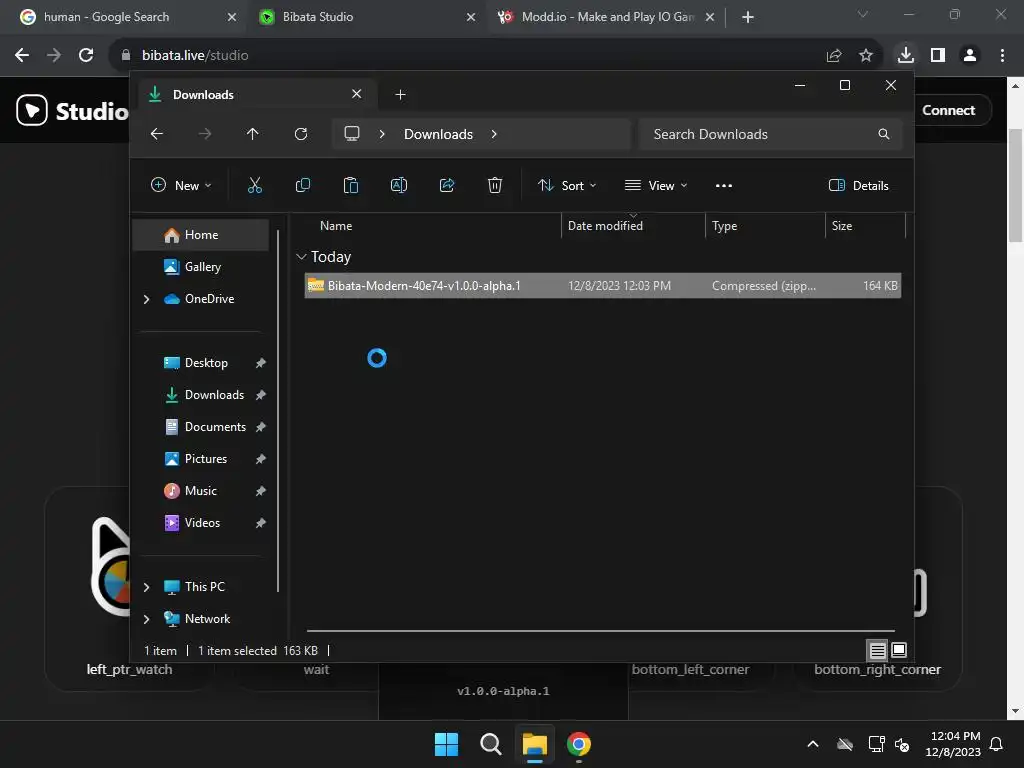Click the search magnifier in Search Downloads
This screenshot has height=768, width=1024.
(884, 134)
